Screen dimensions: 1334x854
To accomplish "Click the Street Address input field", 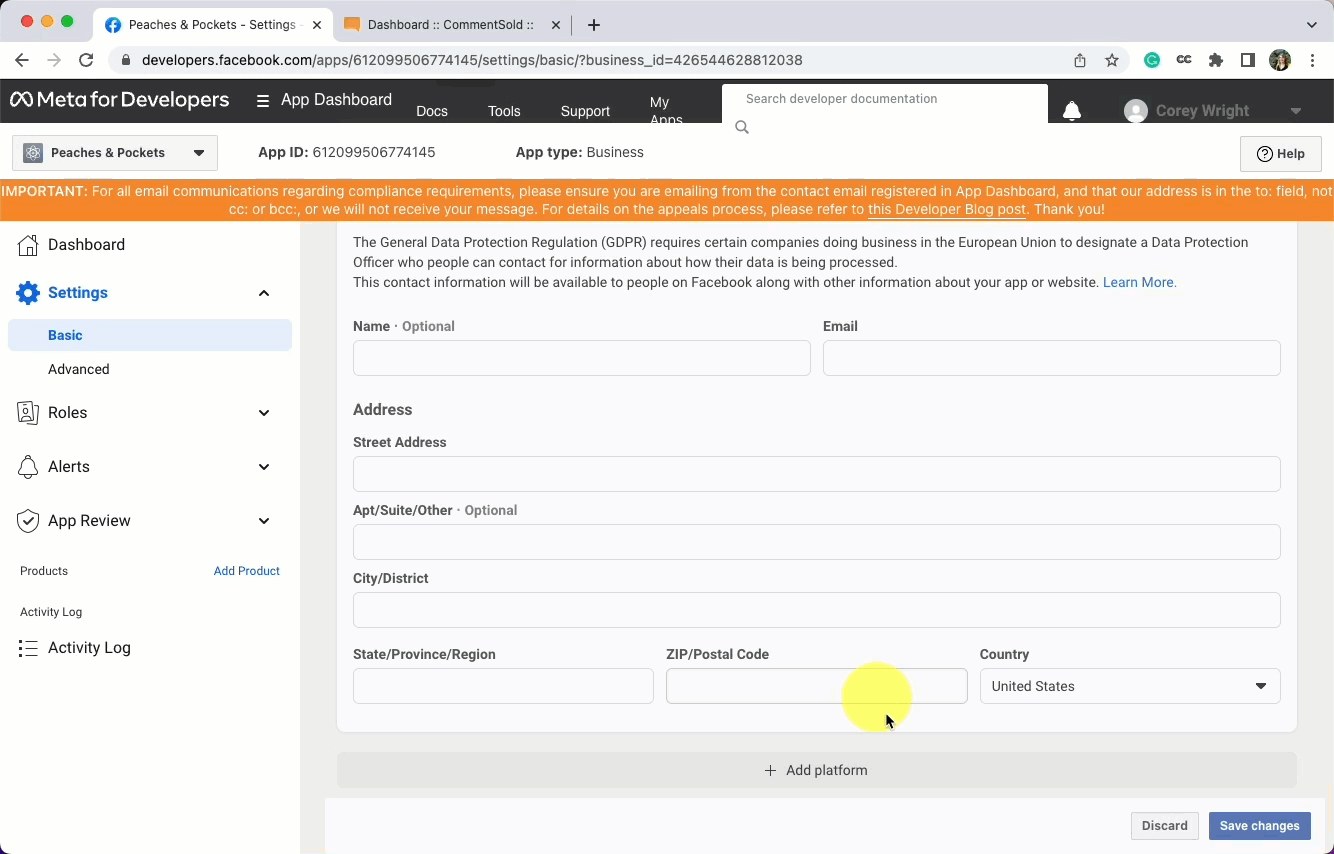I will [816, 474].
